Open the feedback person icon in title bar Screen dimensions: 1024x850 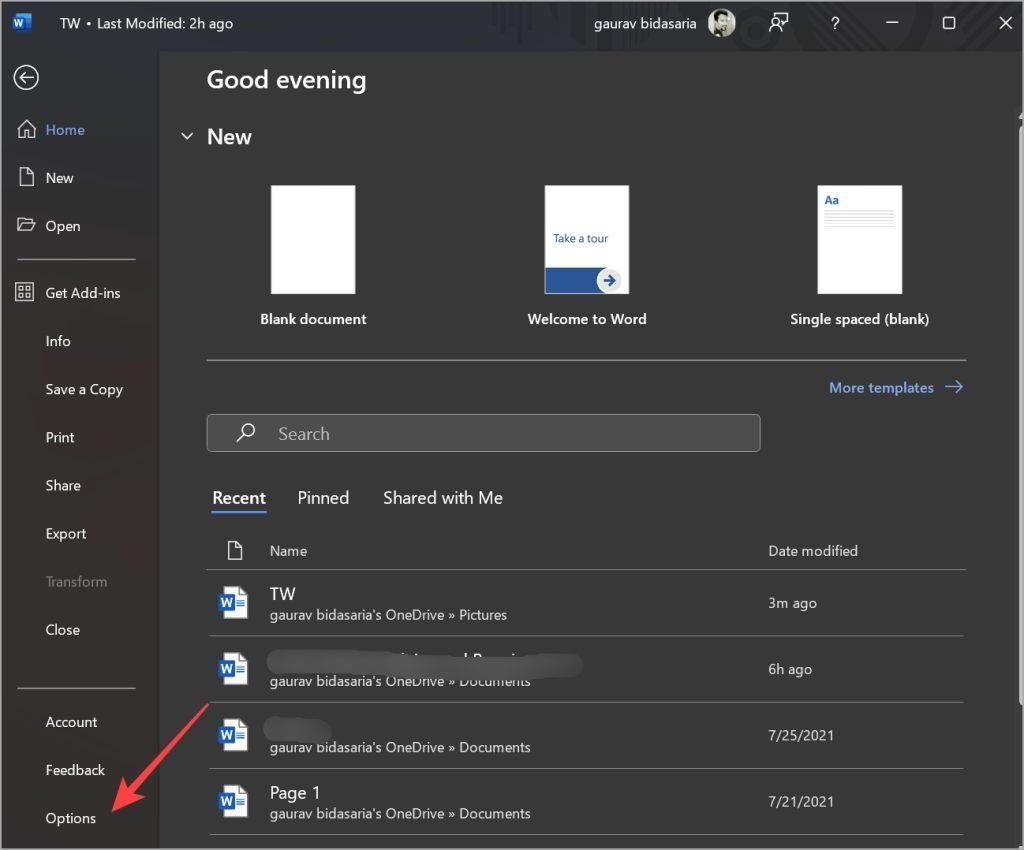point(778,24)
